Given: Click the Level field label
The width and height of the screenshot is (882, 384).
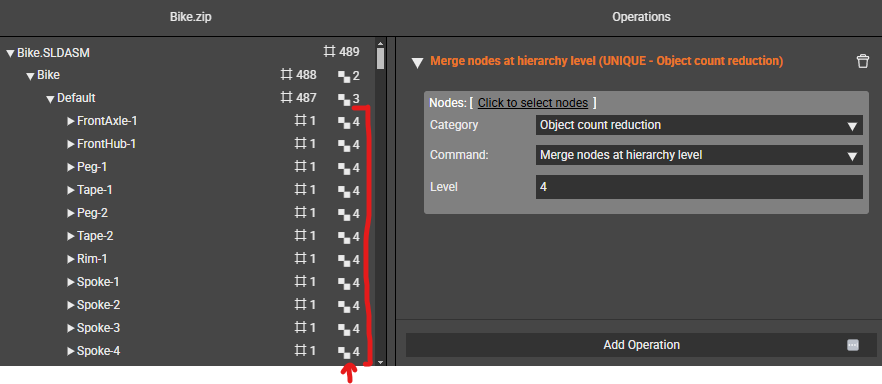Looking at the screenshot, I should [x=444, y=187].
